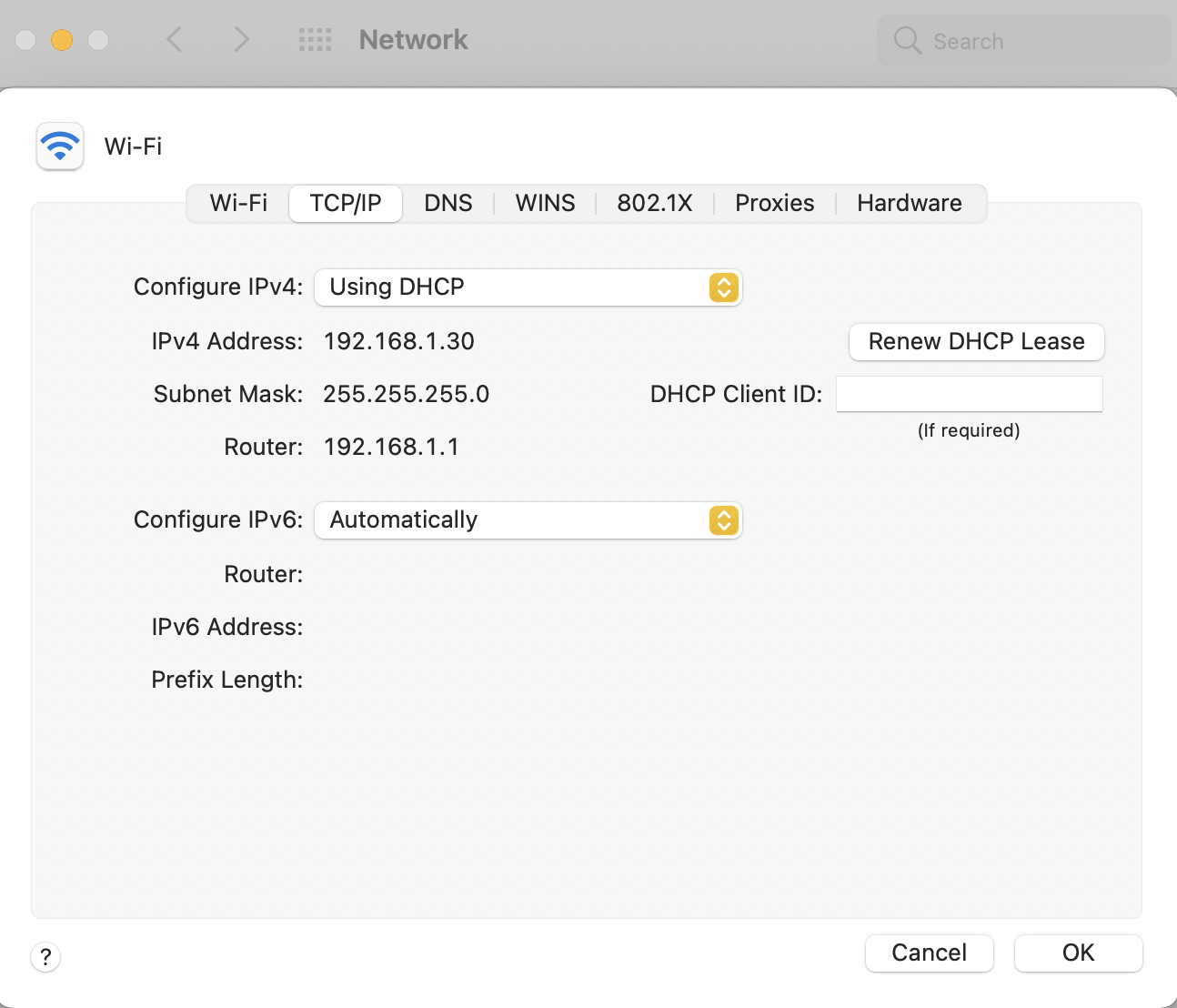Open the Proxies tab

coord(775,203)
